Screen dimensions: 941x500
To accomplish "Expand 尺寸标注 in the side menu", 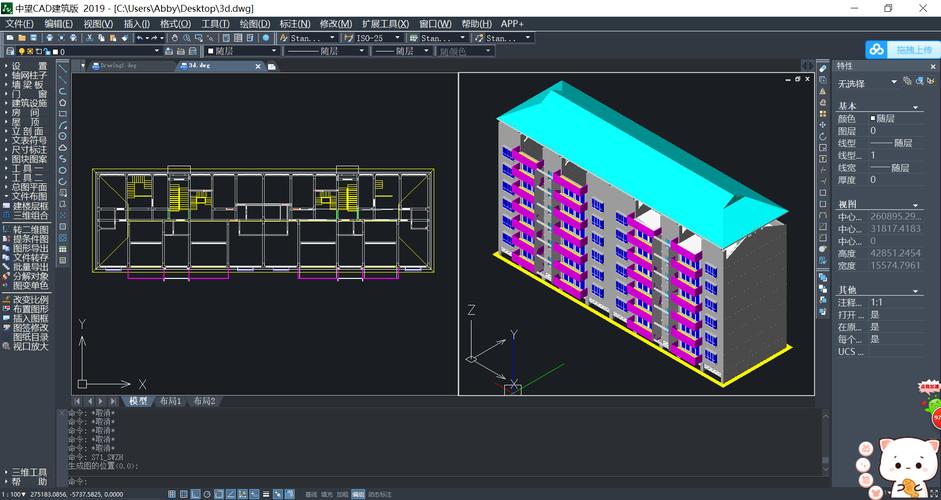I will pyautogui.click(x=26, y=149).
